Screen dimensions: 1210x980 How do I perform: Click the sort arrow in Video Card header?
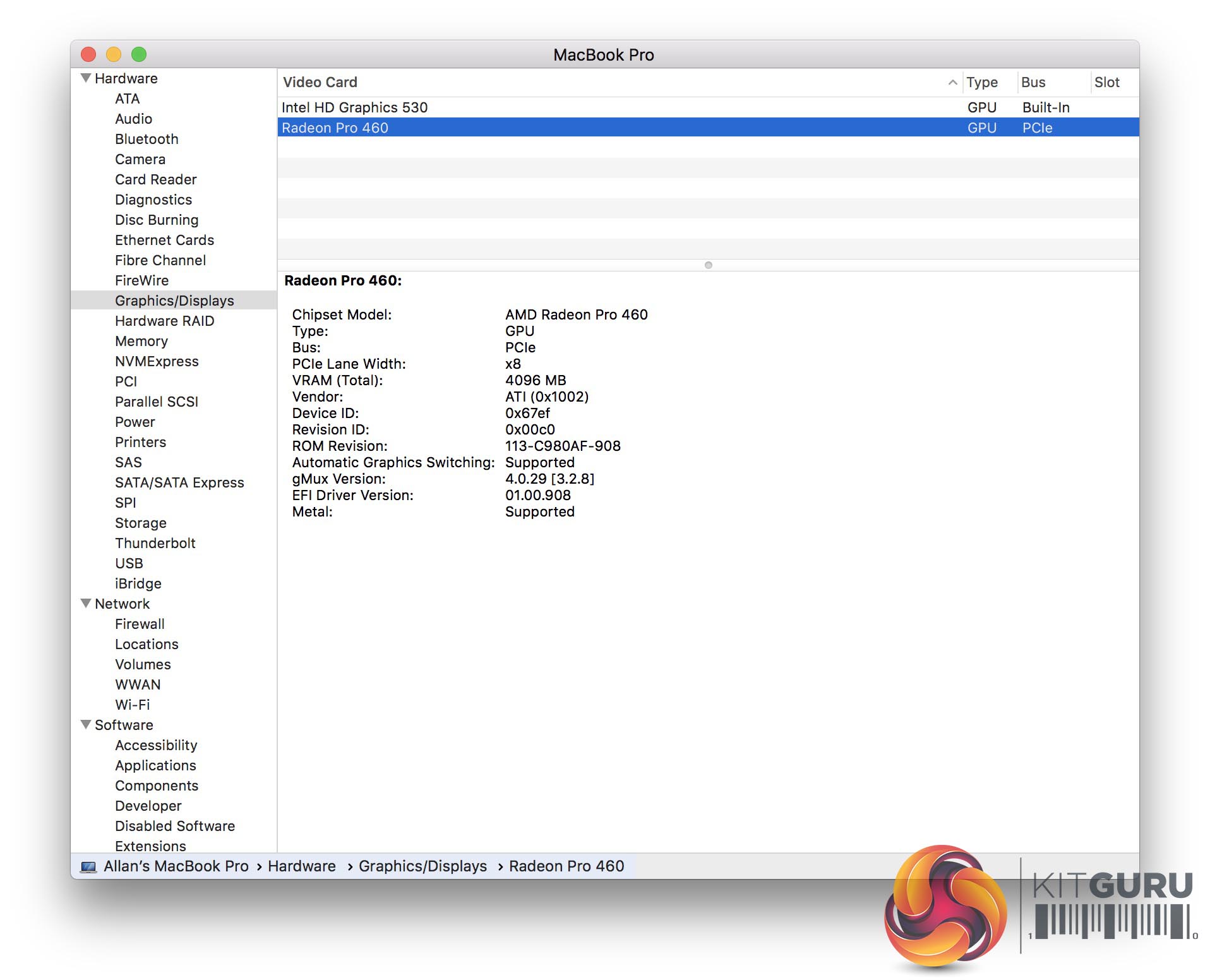[952, 83]
